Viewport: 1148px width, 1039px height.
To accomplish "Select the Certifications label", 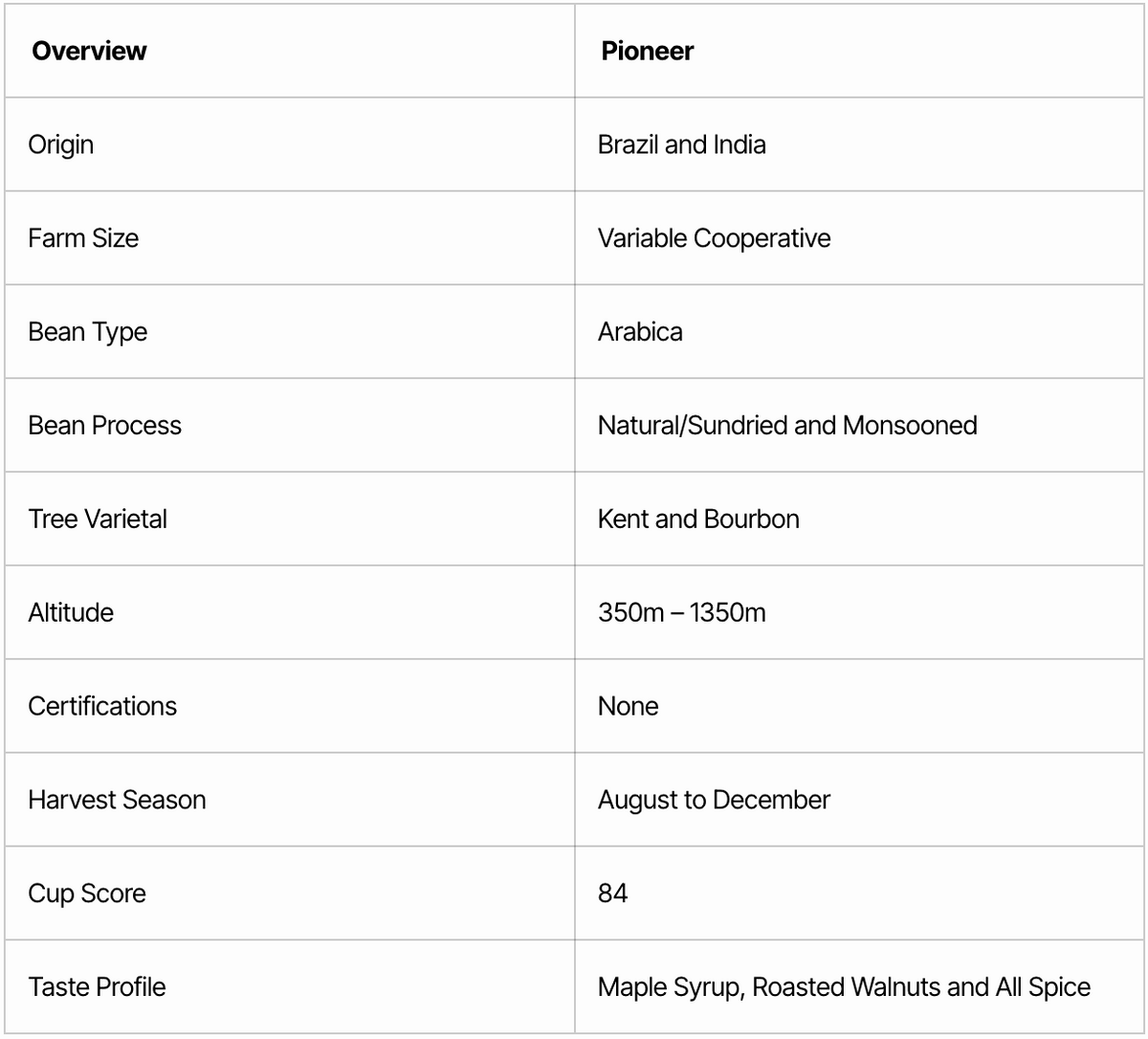I will [x=102, y=706].
